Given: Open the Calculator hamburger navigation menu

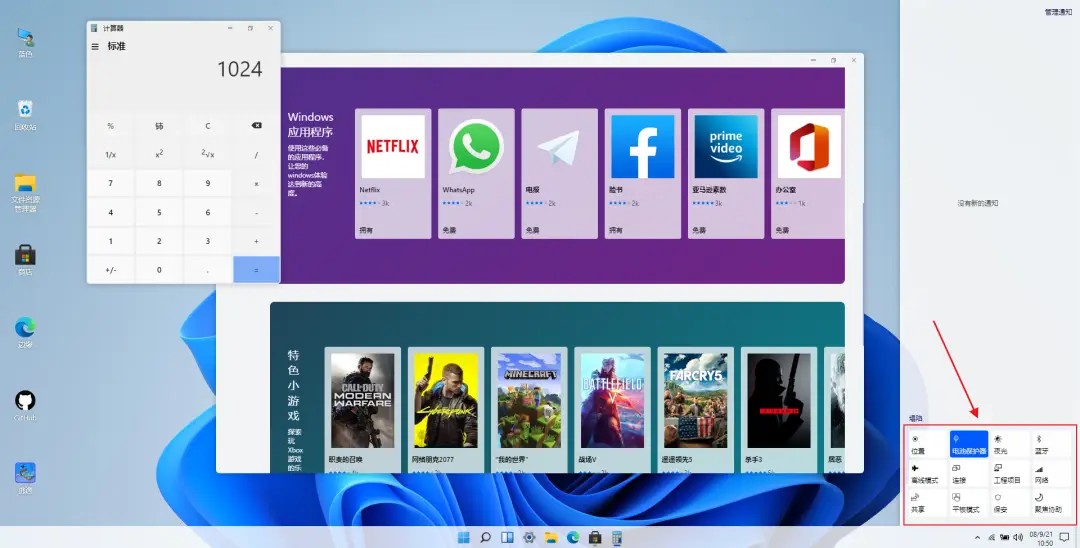Looking at the screenshot, I should click(x=95, y=47).
